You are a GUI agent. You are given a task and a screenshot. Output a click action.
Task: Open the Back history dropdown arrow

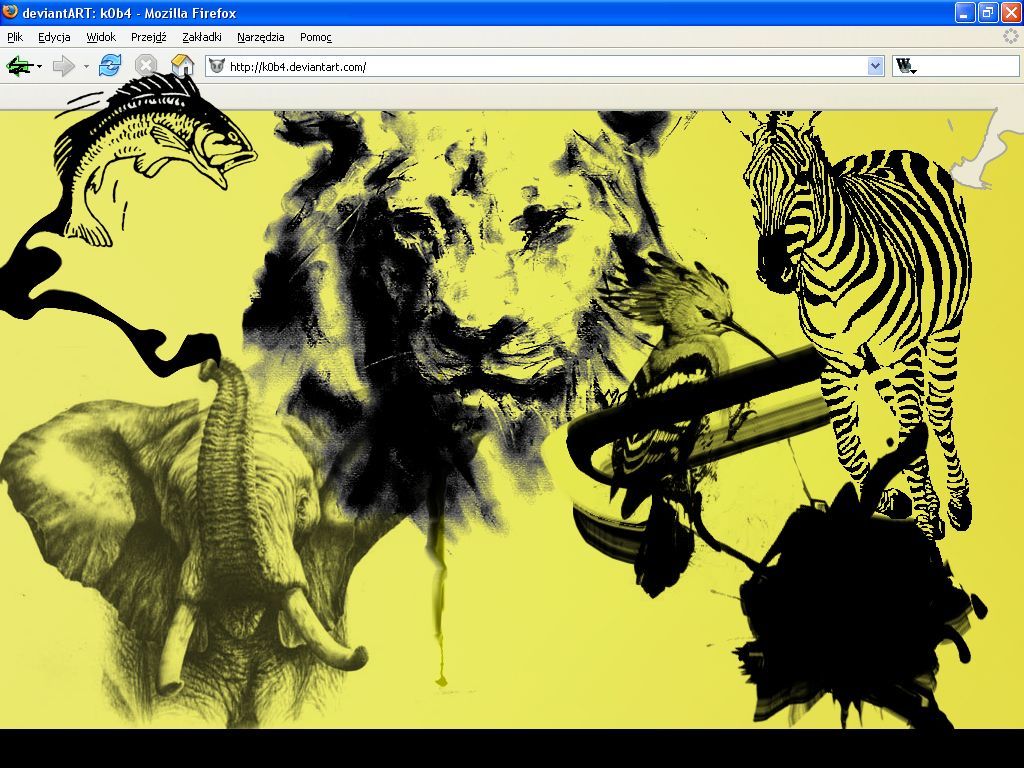(40, 67)
